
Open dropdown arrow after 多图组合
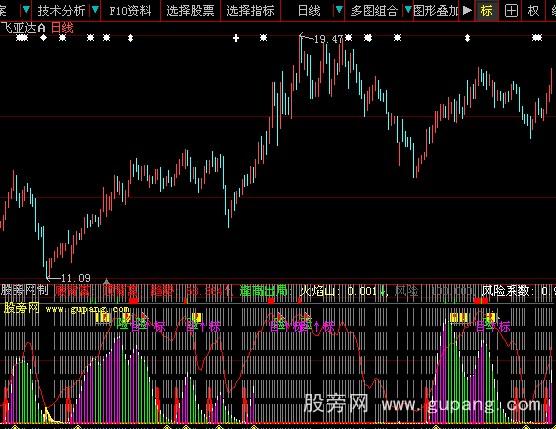pos(408,10)
